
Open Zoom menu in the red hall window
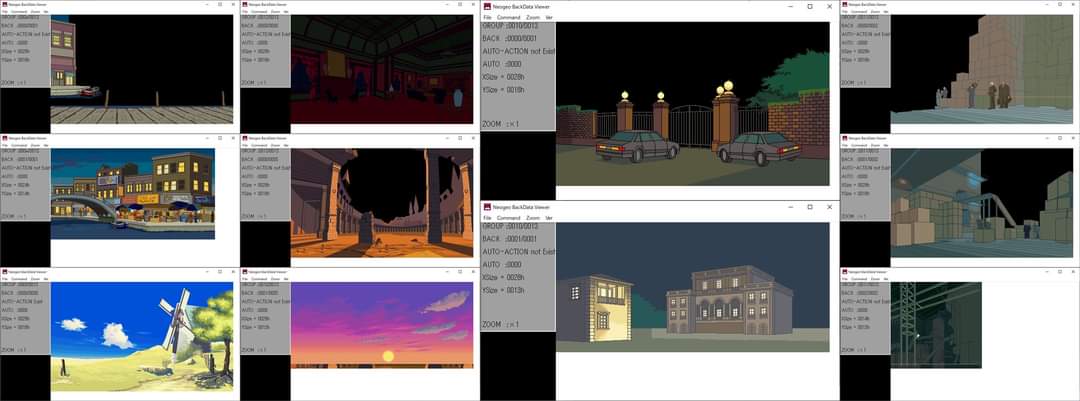pyautogui.click(x=275, y=11)
